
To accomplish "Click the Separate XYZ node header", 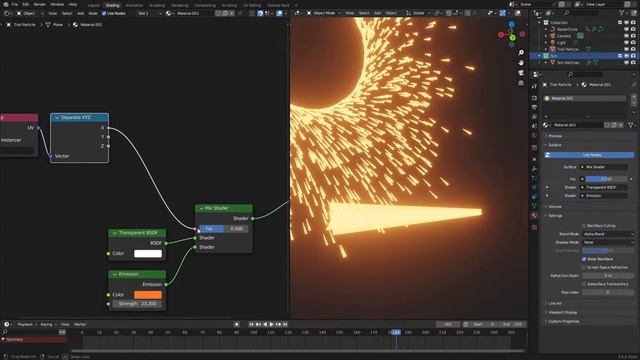I will [x=79, y=118].
